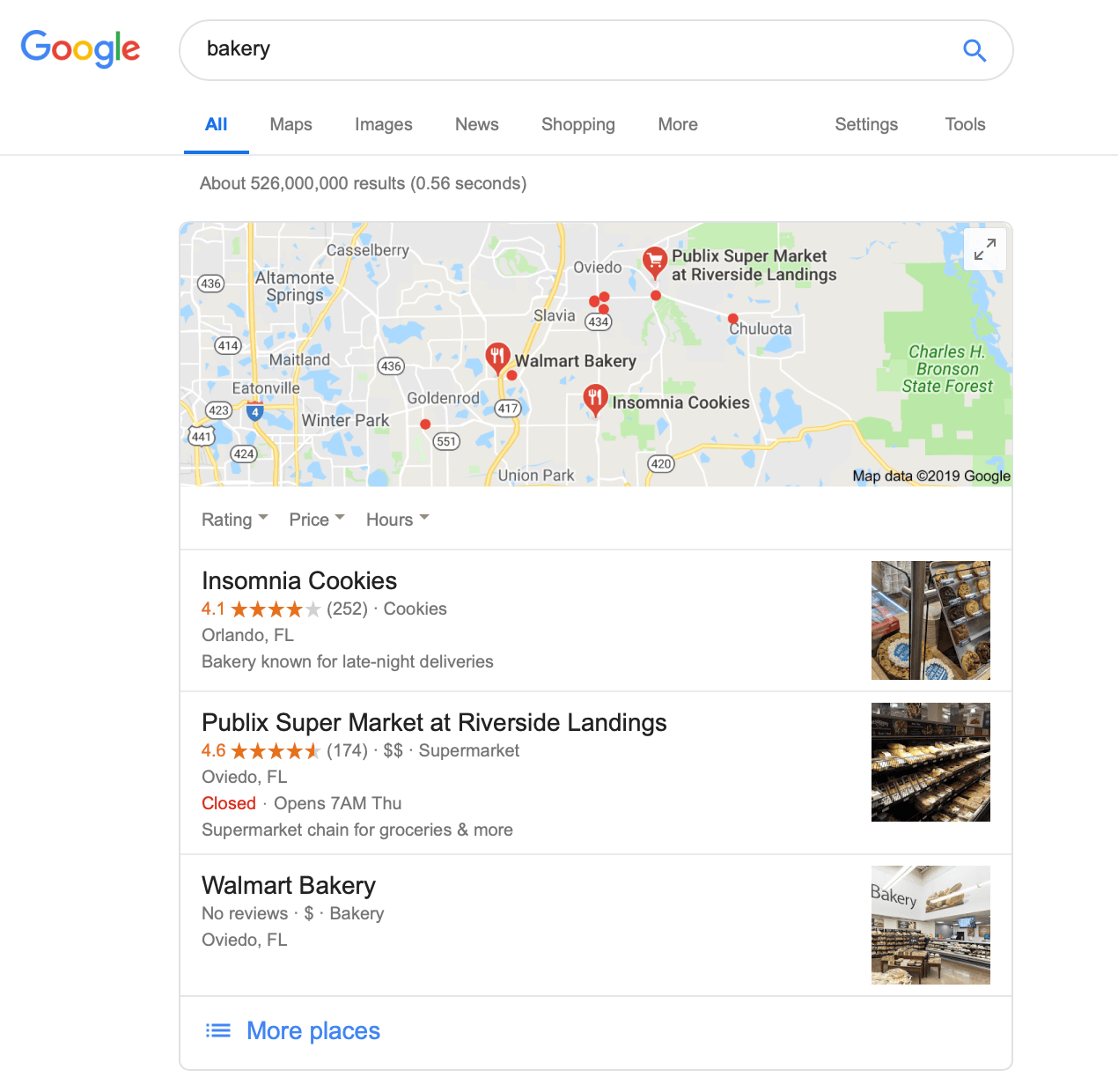Viewport: 1118px width, 1092px height.
Task: Click the Walmart Bakery photo thumbnail
Action: [x=930, y=925]
